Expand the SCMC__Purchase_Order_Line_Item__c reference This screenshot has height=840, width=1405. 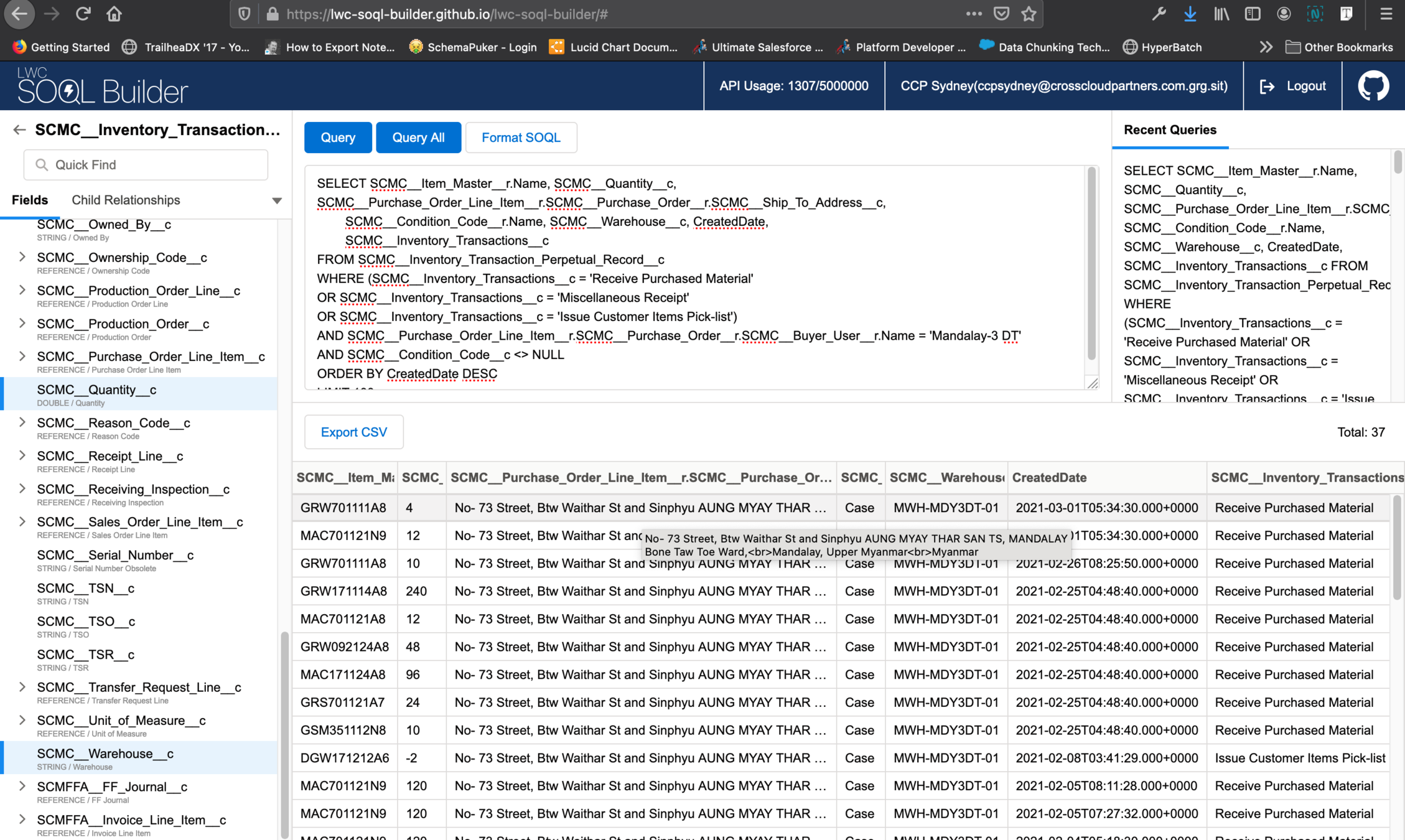pos(22,356)
